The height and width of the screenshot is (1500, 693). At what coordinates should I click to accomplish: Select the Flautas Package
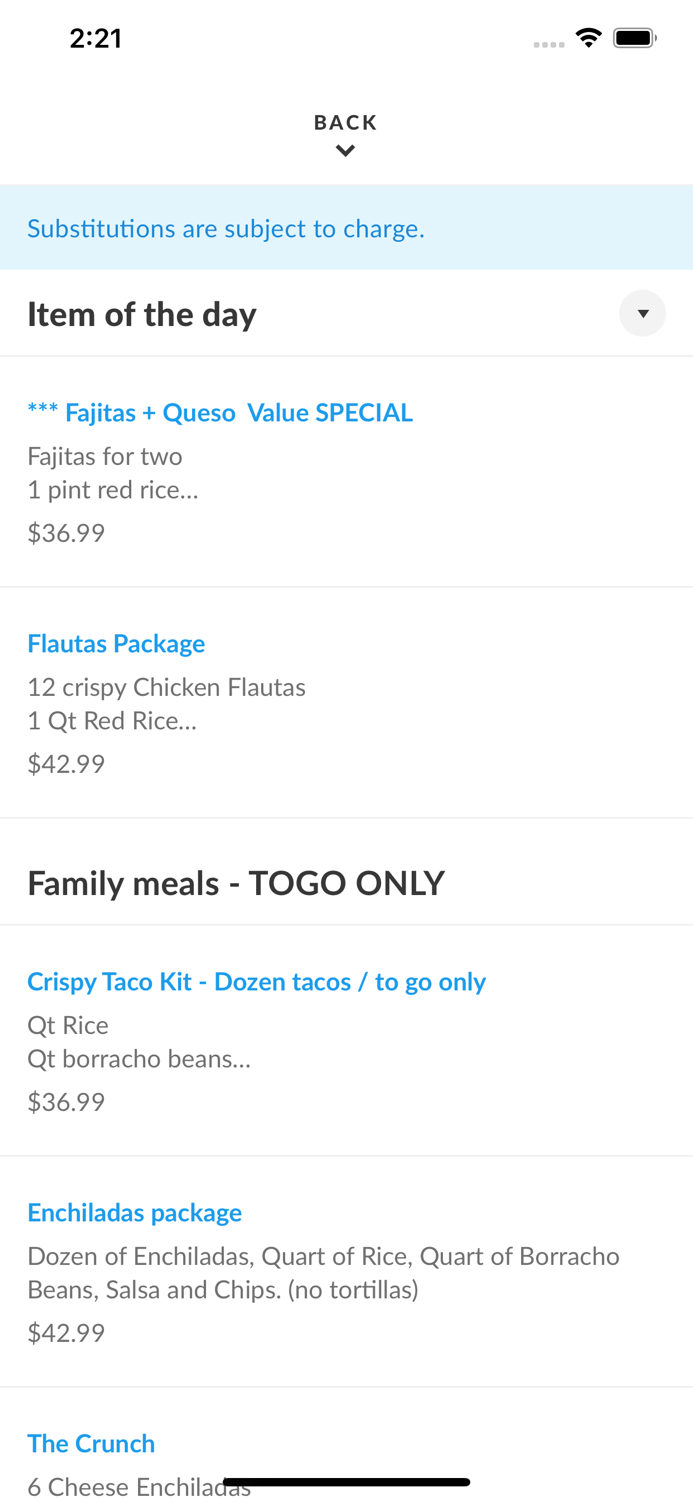(x=116, y=643)
